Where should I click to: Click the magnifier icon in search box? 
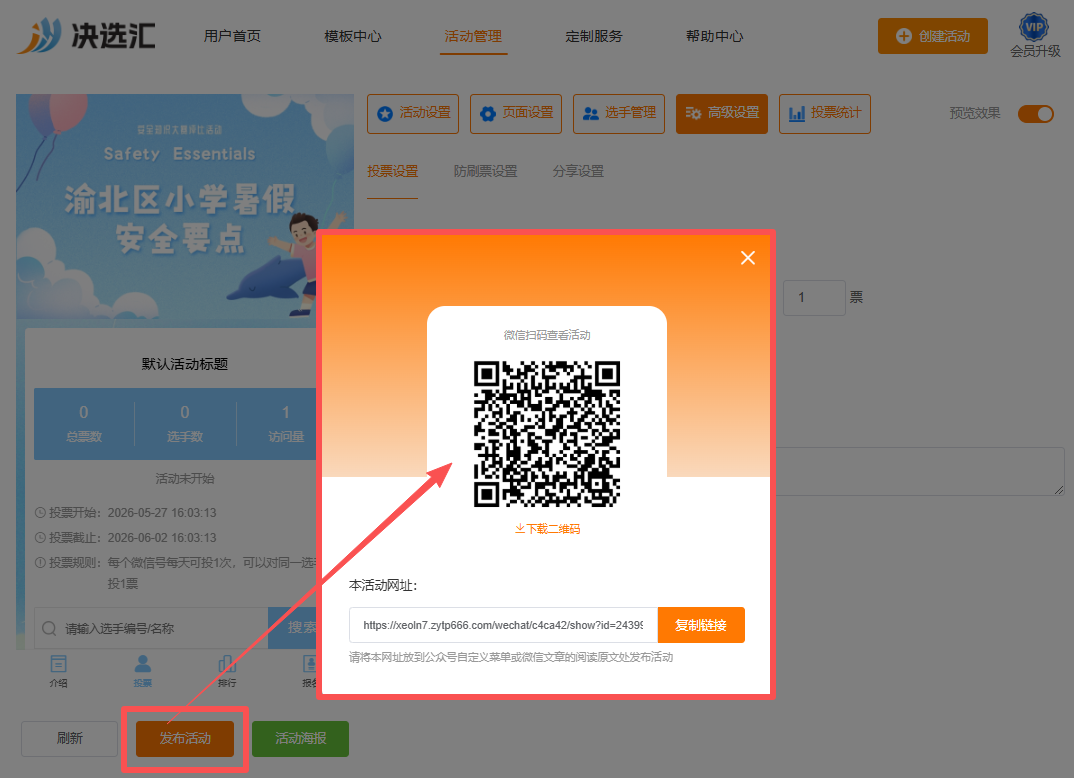tap(49, 629)
